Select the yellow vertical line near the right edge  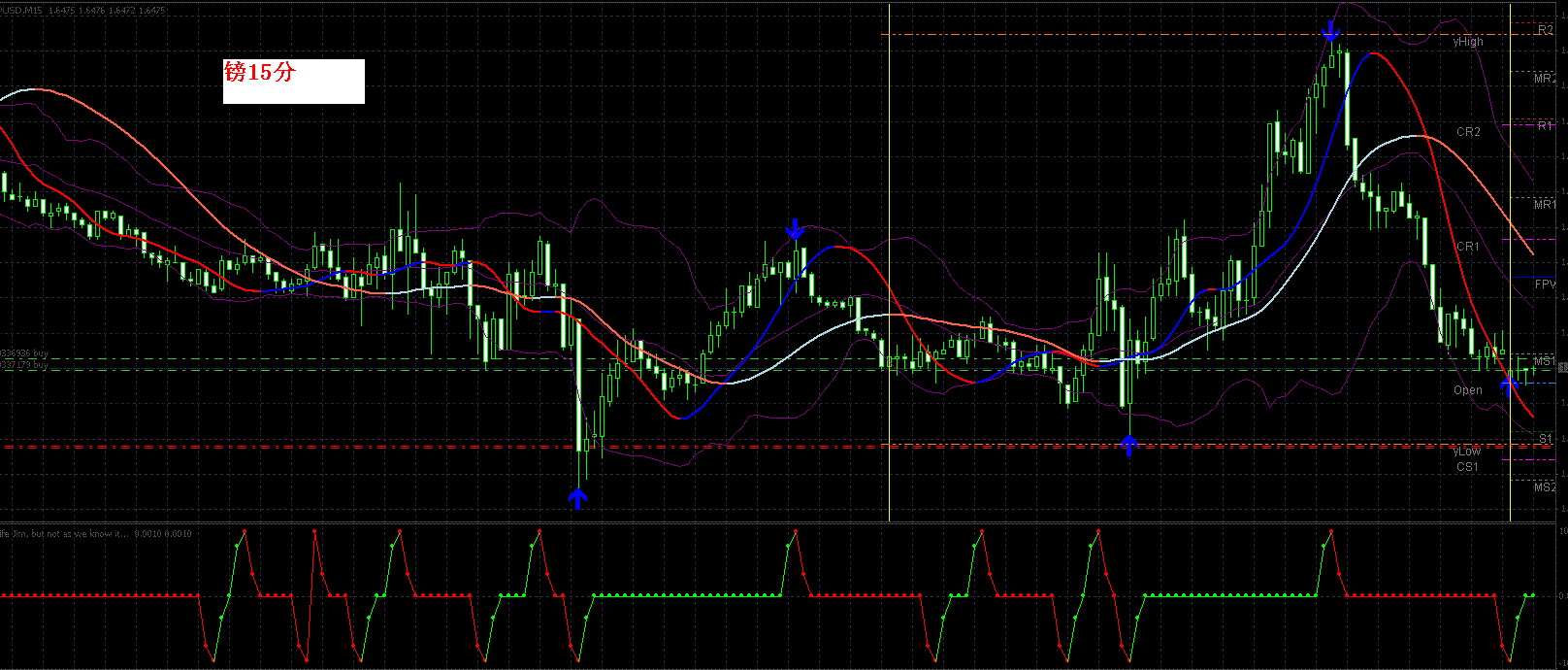[x=1511, y=262]
